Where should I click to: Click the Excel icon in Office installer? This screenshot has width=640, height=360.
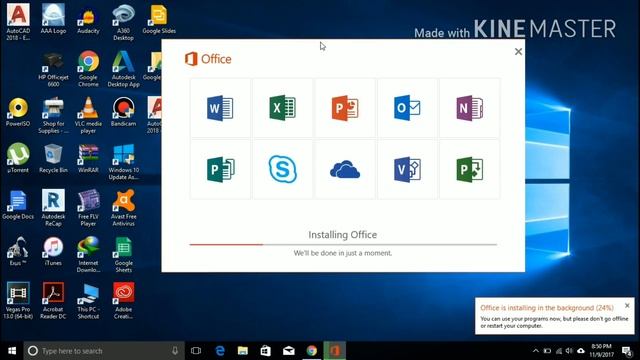(282, 108)
